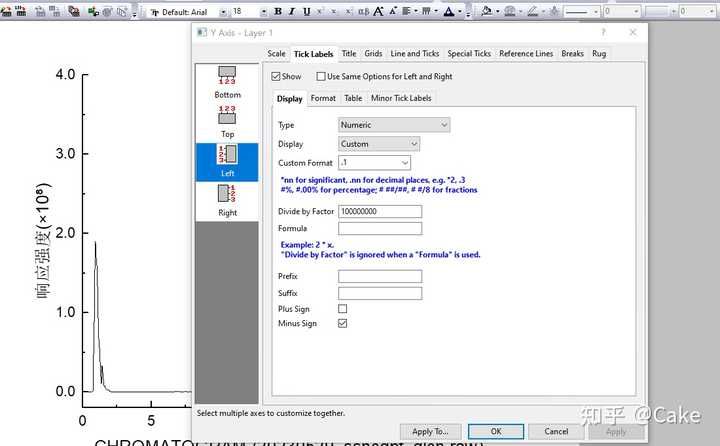720x446 pixels.
Task: Click the Increase Font Size icon
Action: click(x=378, y=11)
